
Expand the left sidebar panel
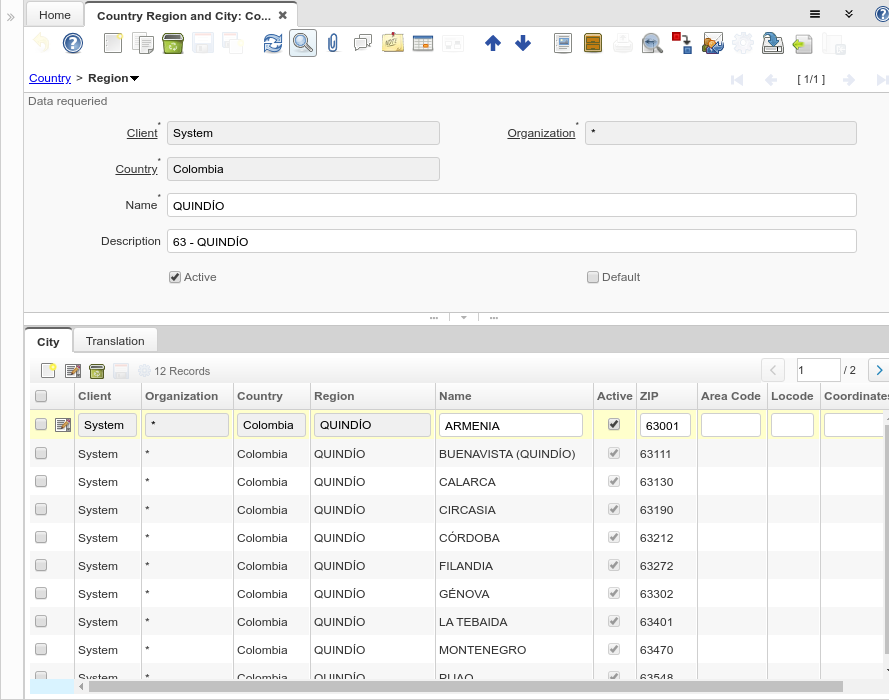11,17
